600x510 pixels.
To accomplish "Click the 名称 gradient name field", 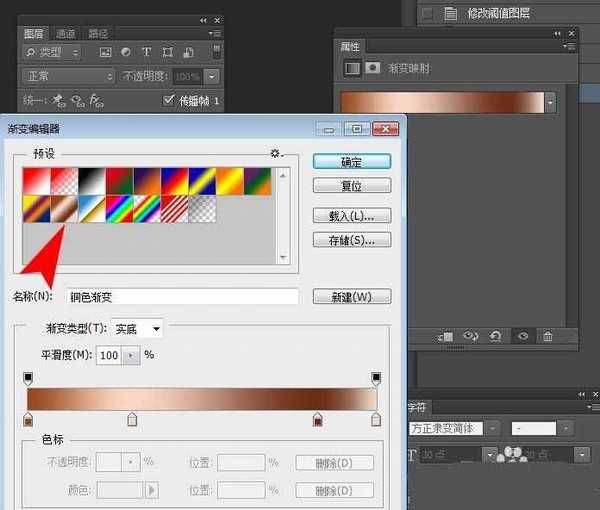I will coord(182,296).
